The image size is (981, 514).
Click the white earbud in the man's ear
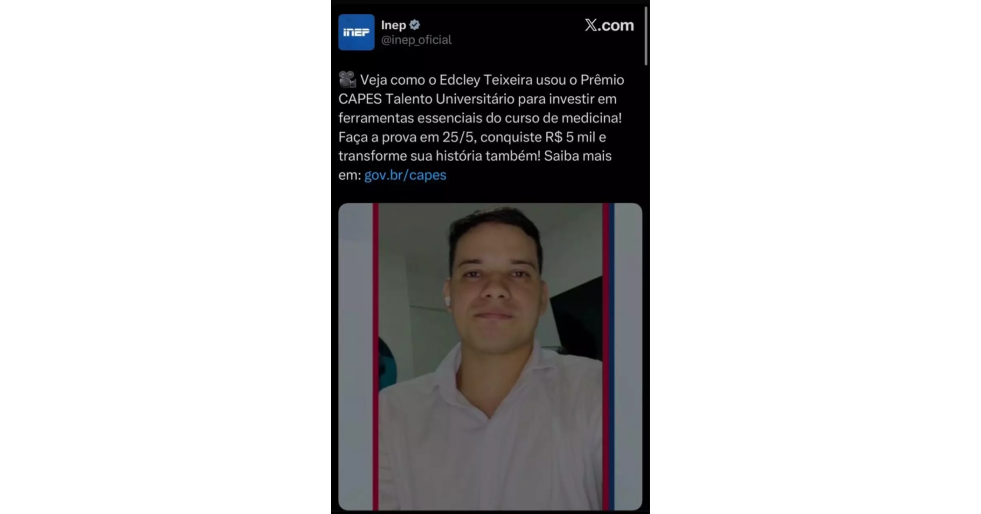[447, 301]
